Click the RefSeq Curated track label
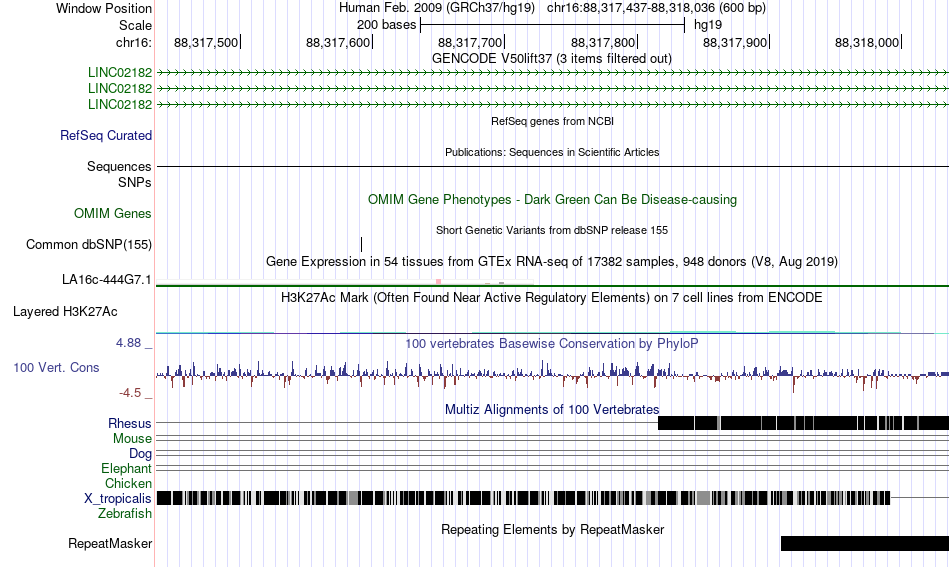This screenshot has height=567, width=950. [x=106, y=136]
